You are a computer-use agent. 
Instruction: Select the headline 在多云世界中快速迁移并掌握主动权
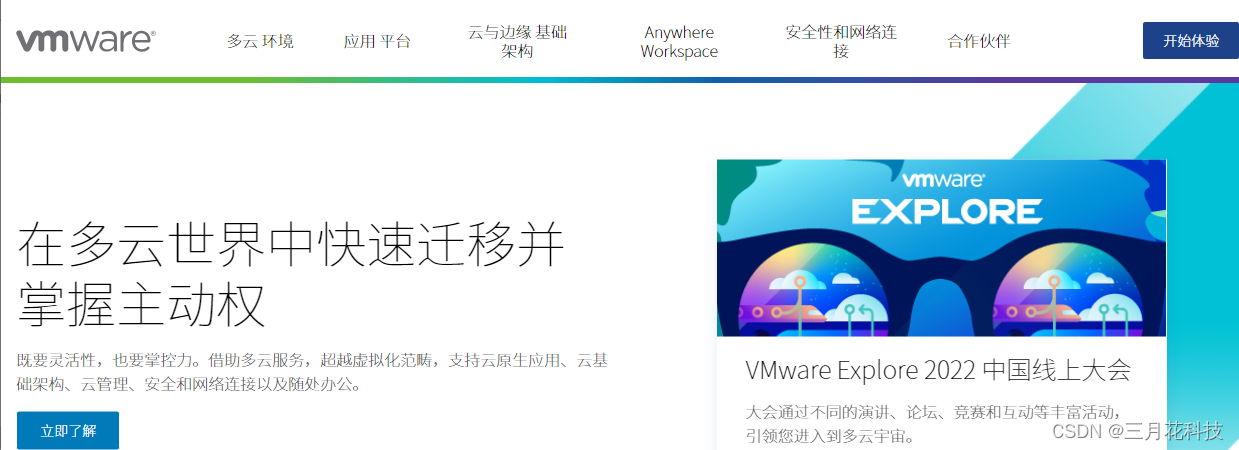click(x=291, y=276)
